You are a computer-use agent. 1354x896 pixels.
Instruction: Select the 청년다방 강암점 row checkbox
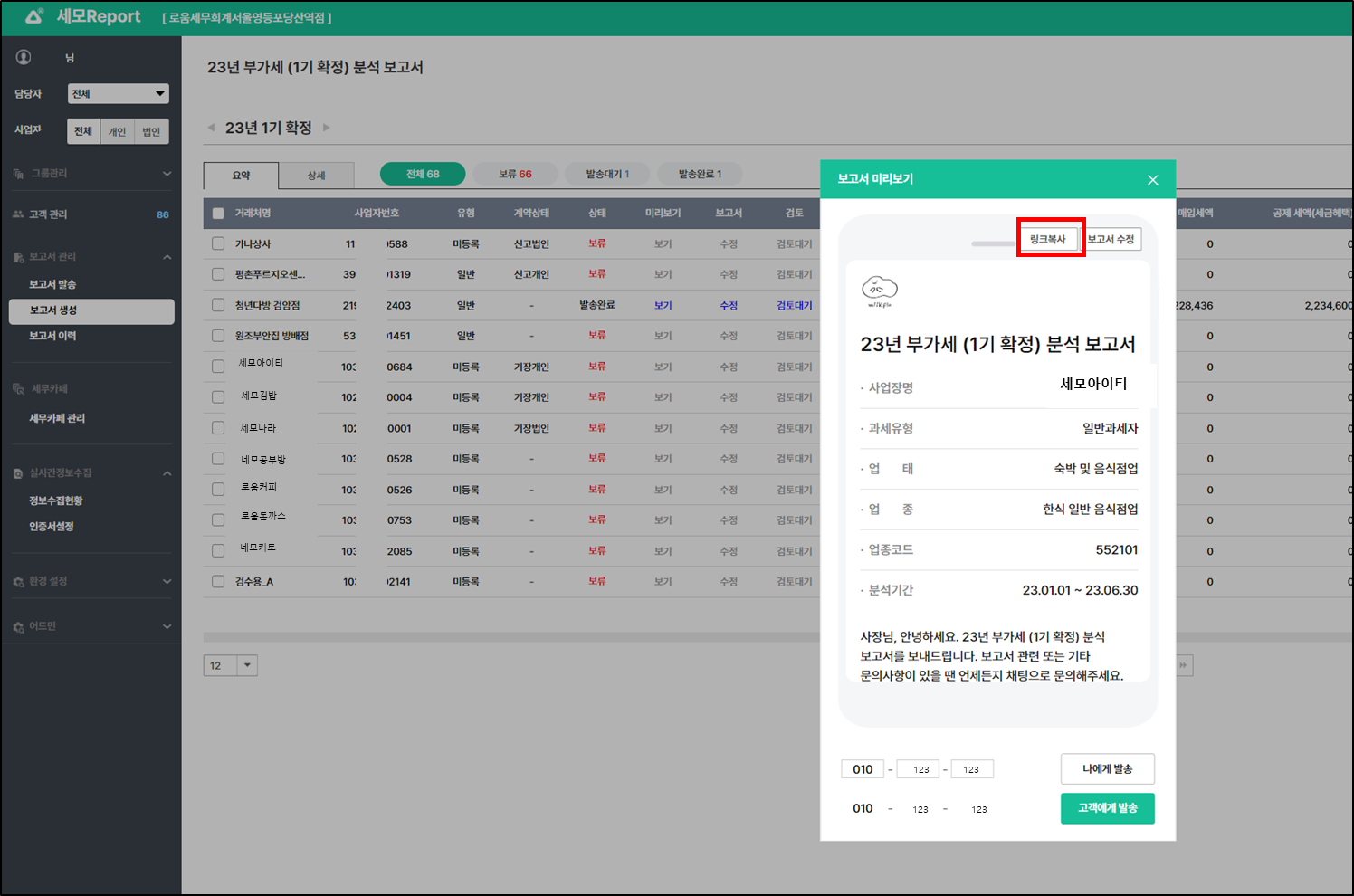(x=218, y=305)
